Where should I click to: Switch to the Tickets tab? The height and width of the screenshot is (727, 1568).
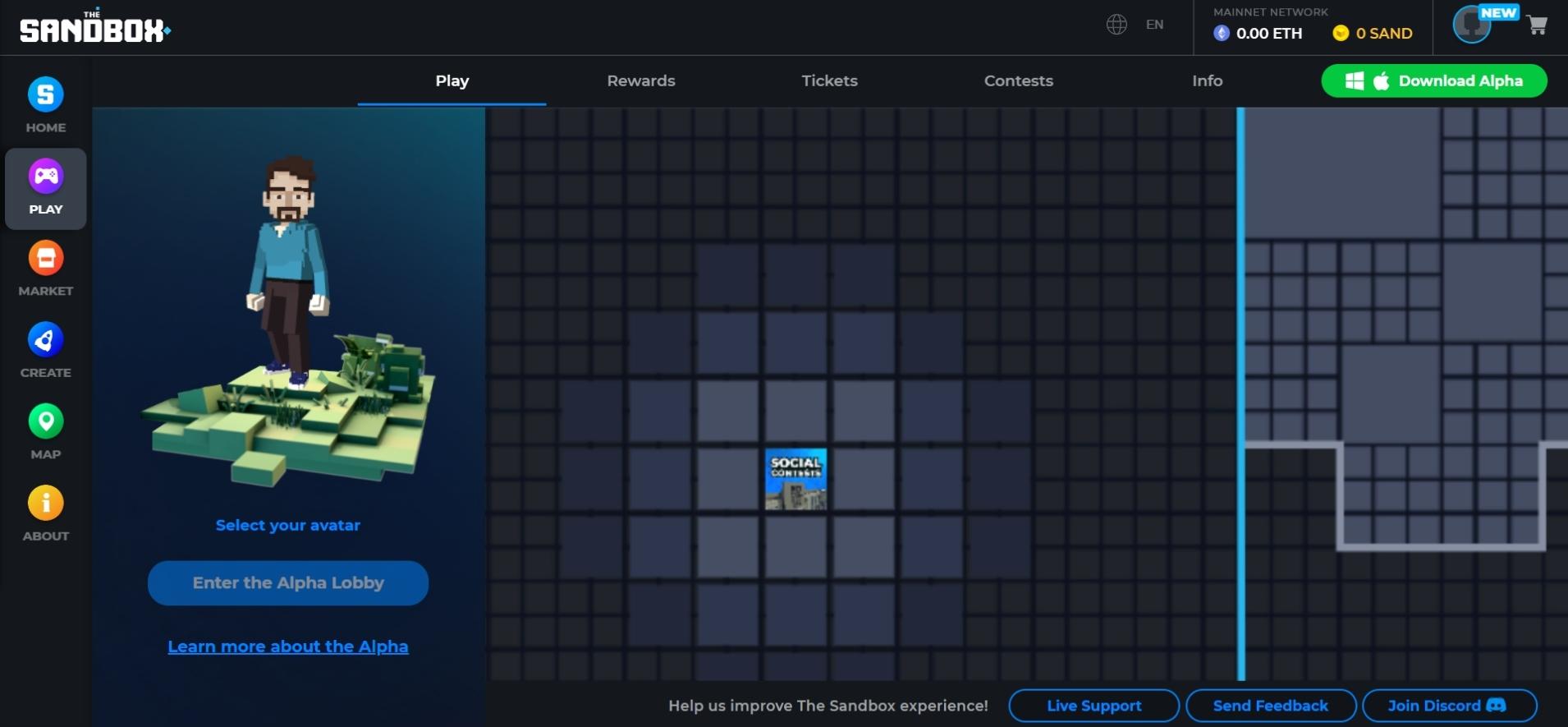coord(830,81)
